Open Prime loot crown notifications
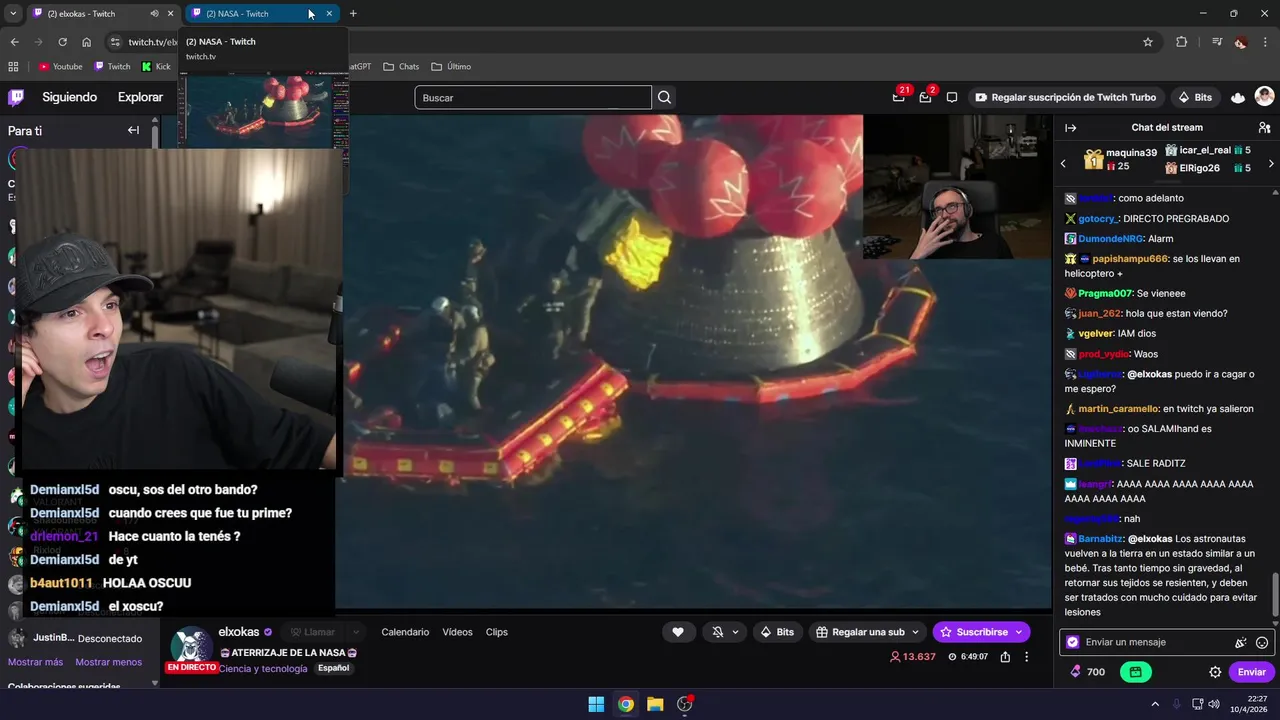Viewport: 1280px width, 720px height. click(x=899, y=97)
